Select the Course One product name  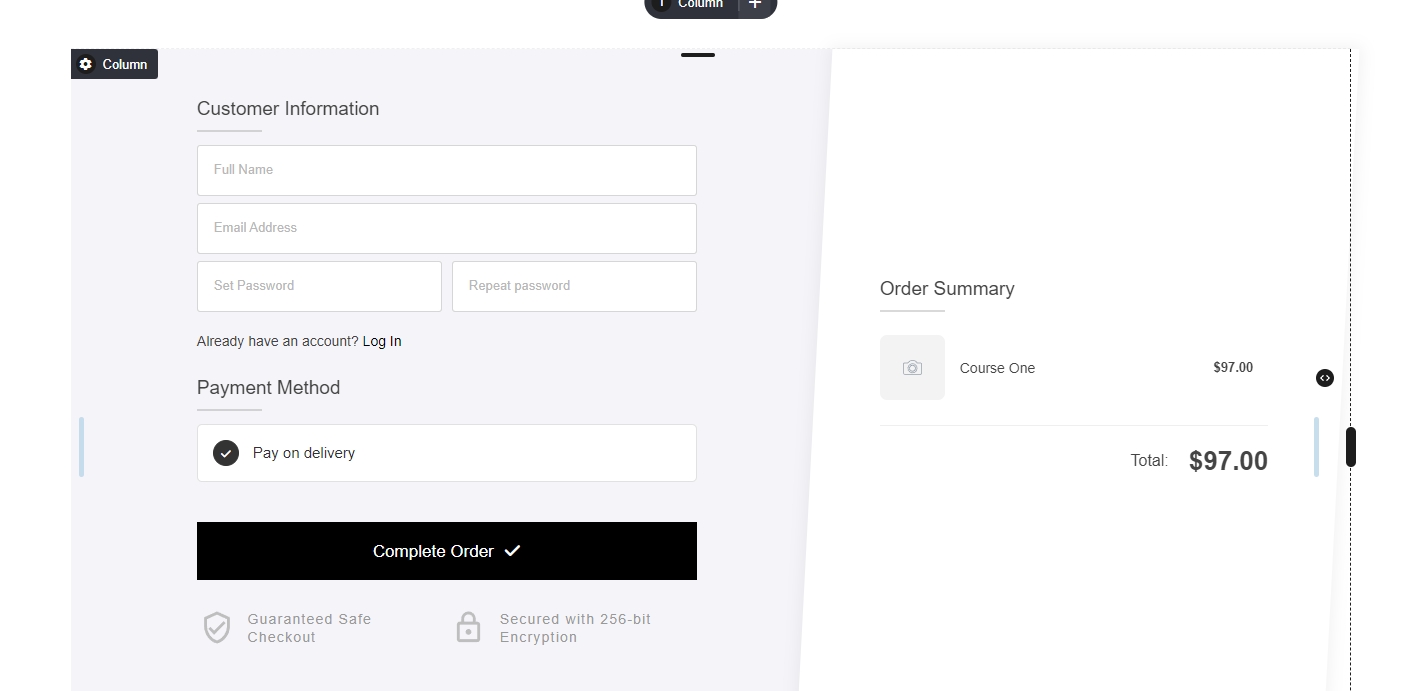click(x=997, y=368)
